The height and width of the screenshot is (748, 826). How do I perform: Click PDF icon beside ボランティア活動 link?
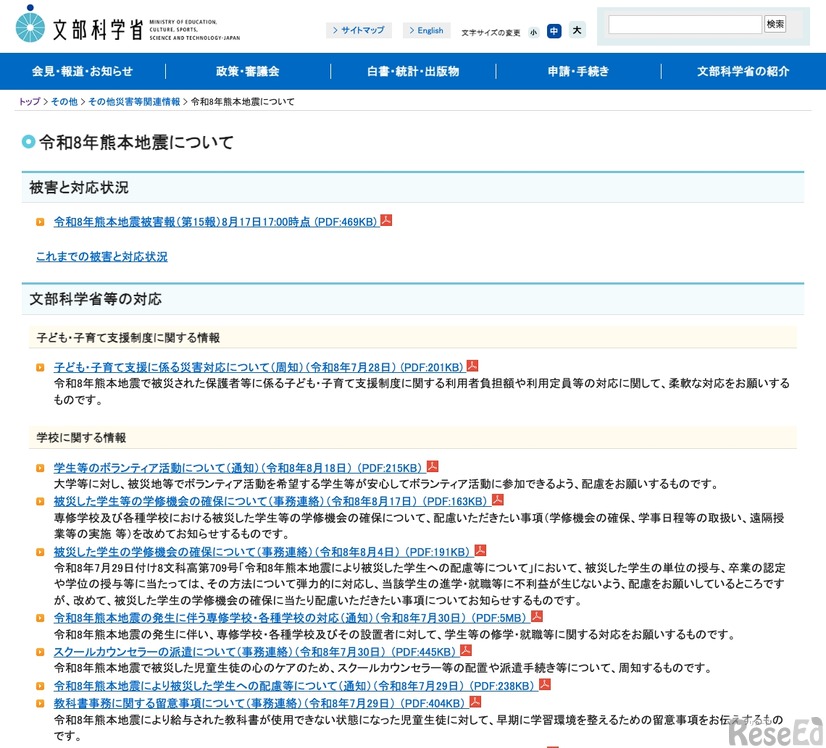432,466
